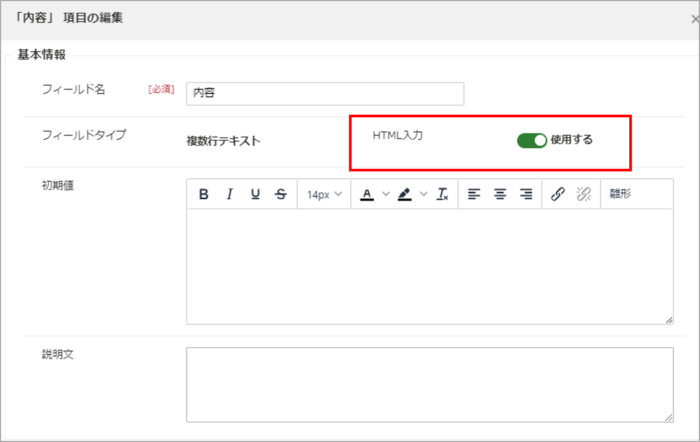
Task: Click the 使用する label text
Action: click(571, 140)
